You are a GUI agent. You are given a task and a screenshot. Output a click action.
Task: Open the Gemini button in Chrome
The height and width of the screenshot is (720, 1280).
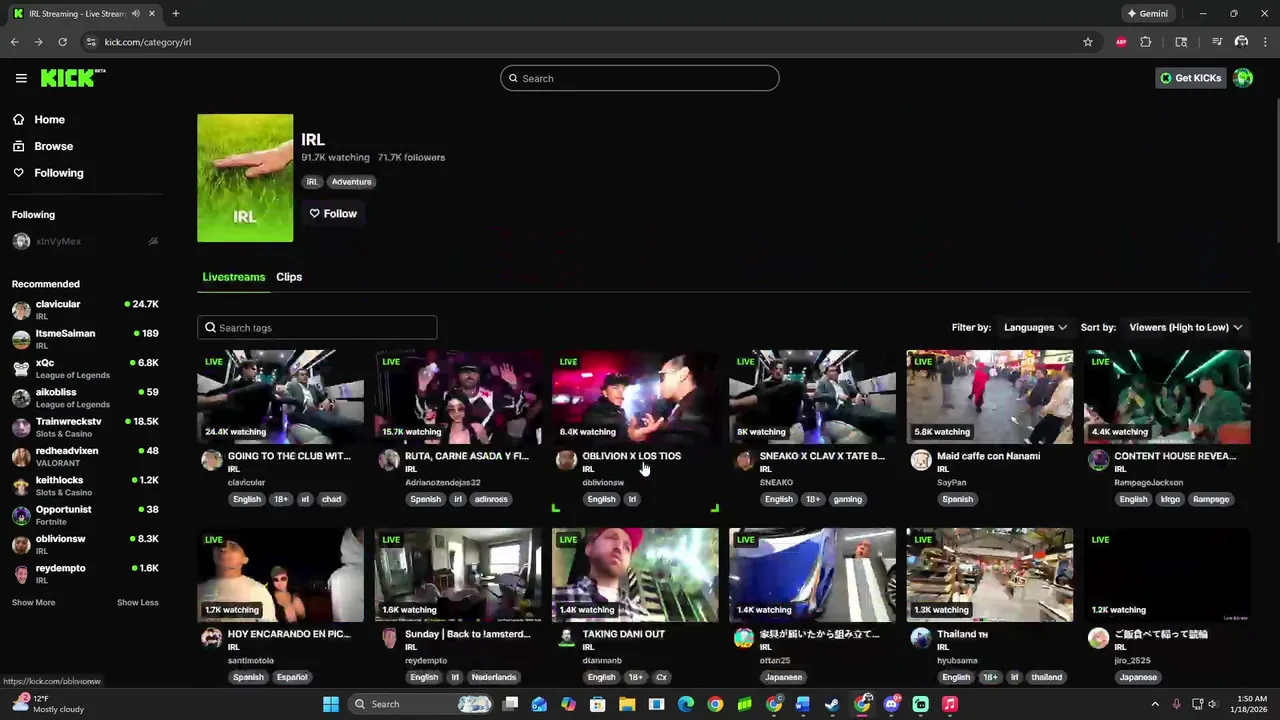click(x=1147, y=14)
